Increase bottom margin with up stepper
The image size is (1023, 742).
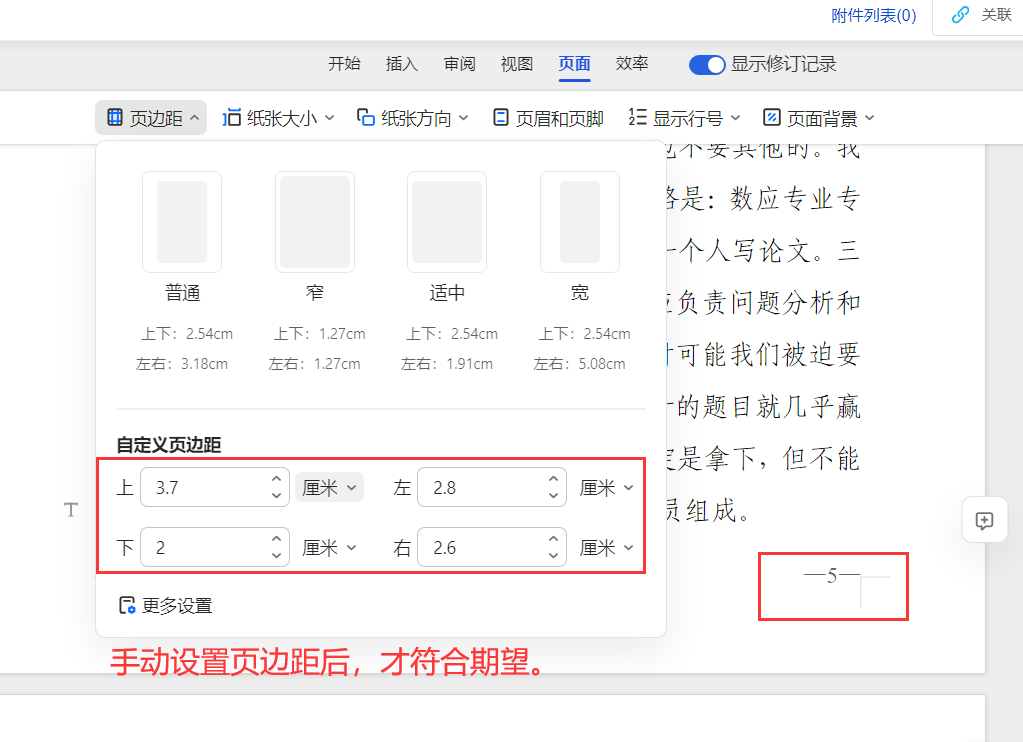point(277,539)
